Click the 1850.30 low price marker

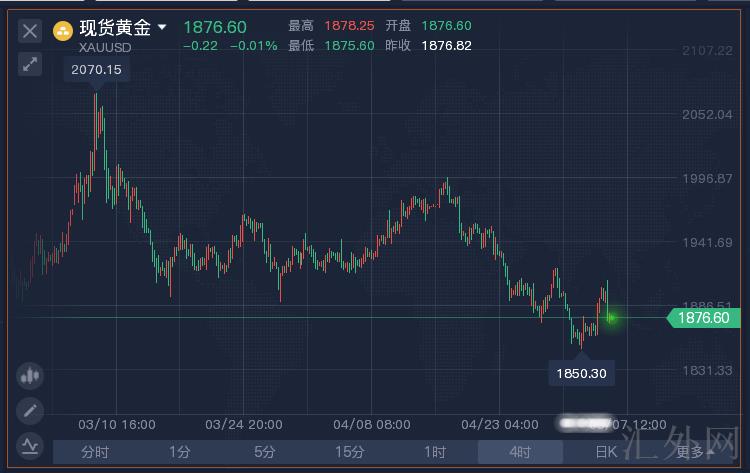pos(581,373)
